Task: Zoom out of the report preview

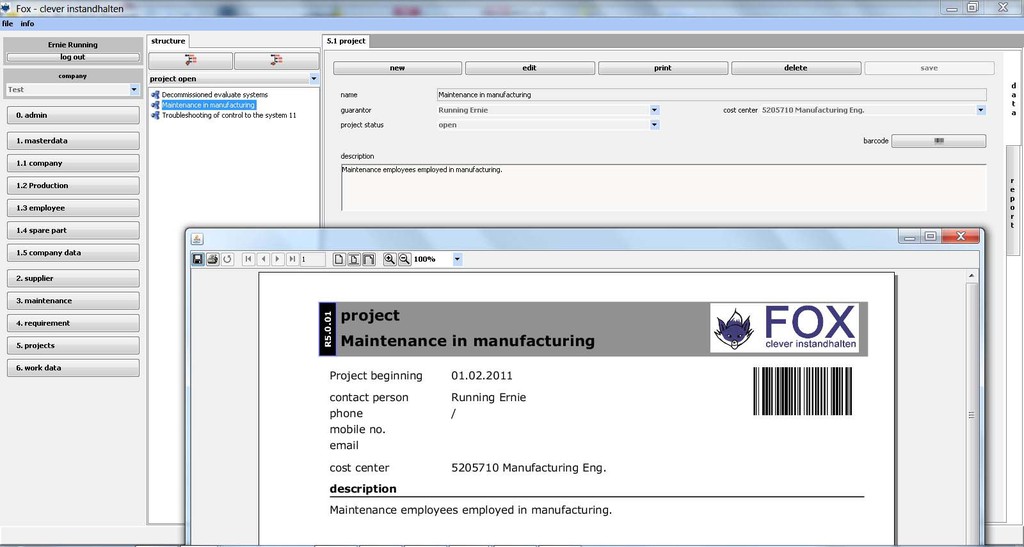Action: pos(404,259)
